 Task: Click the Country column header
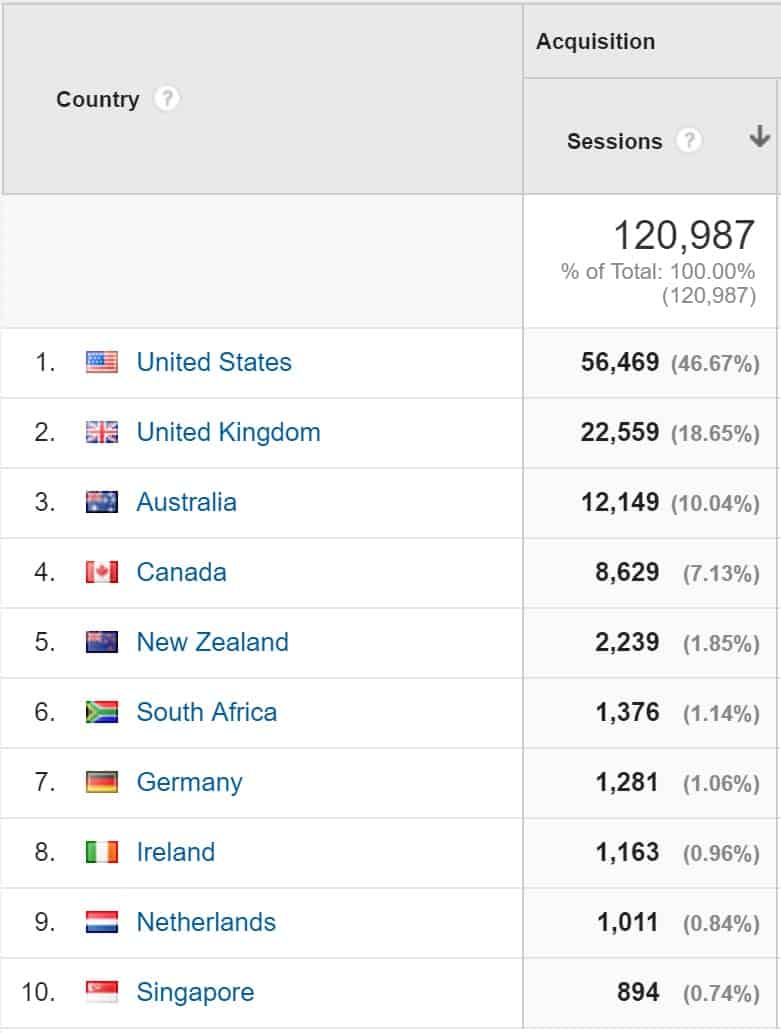click(98, 99)
